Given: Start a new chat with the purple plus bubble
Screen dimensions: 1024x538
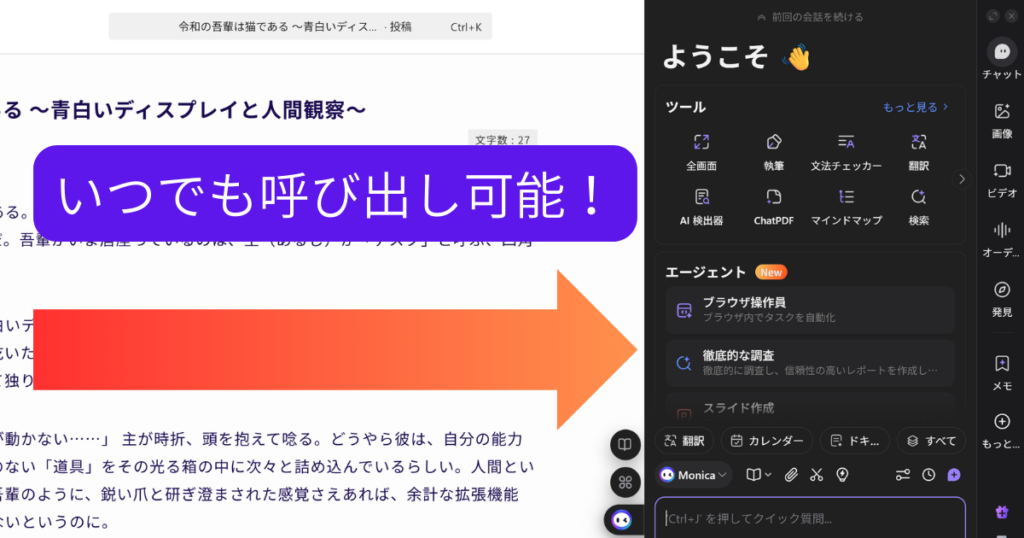Looking at the screenshot, I should point(954,475).
